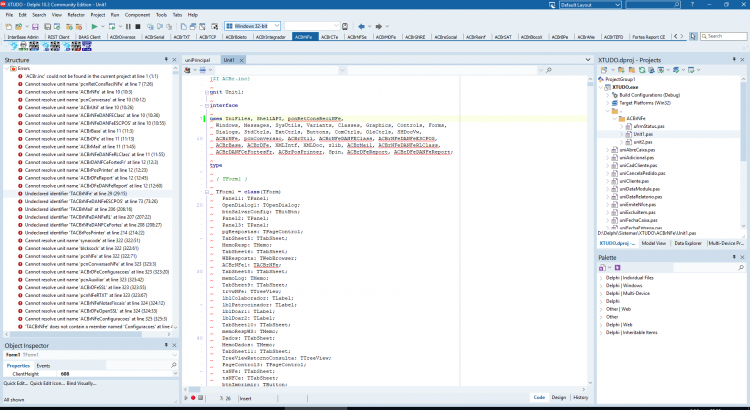Open the Events tab in Object Inspector

(44, 366)
